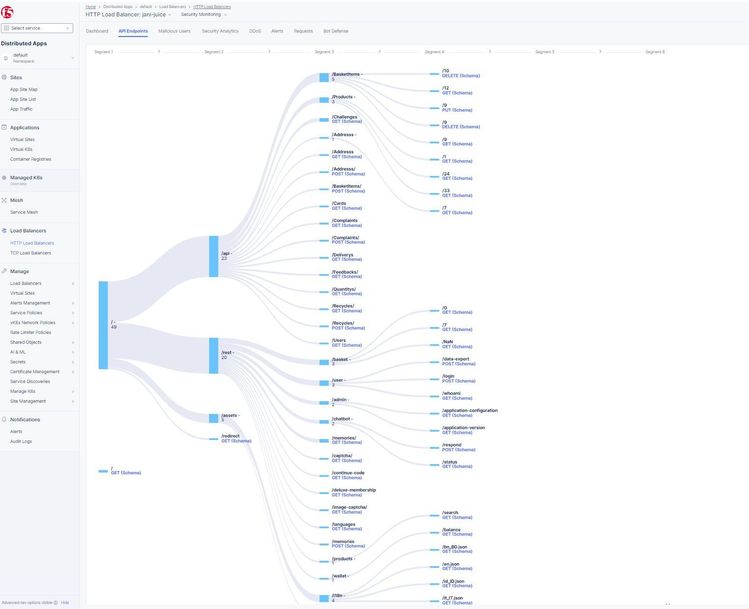Select the /api node bar in the diagram

pos(214,256)
